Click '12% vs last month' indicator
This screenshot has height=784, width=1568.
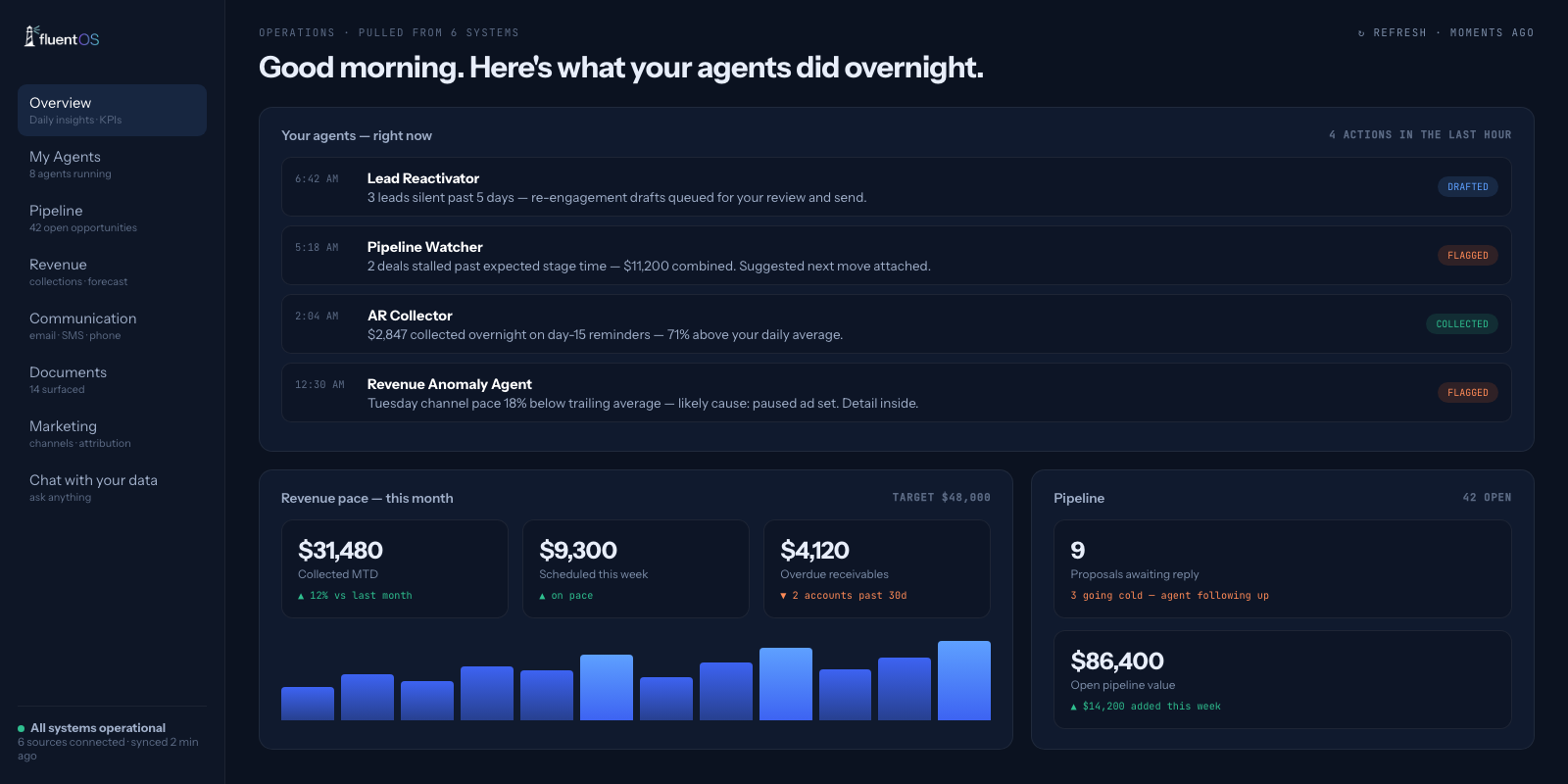355,596
